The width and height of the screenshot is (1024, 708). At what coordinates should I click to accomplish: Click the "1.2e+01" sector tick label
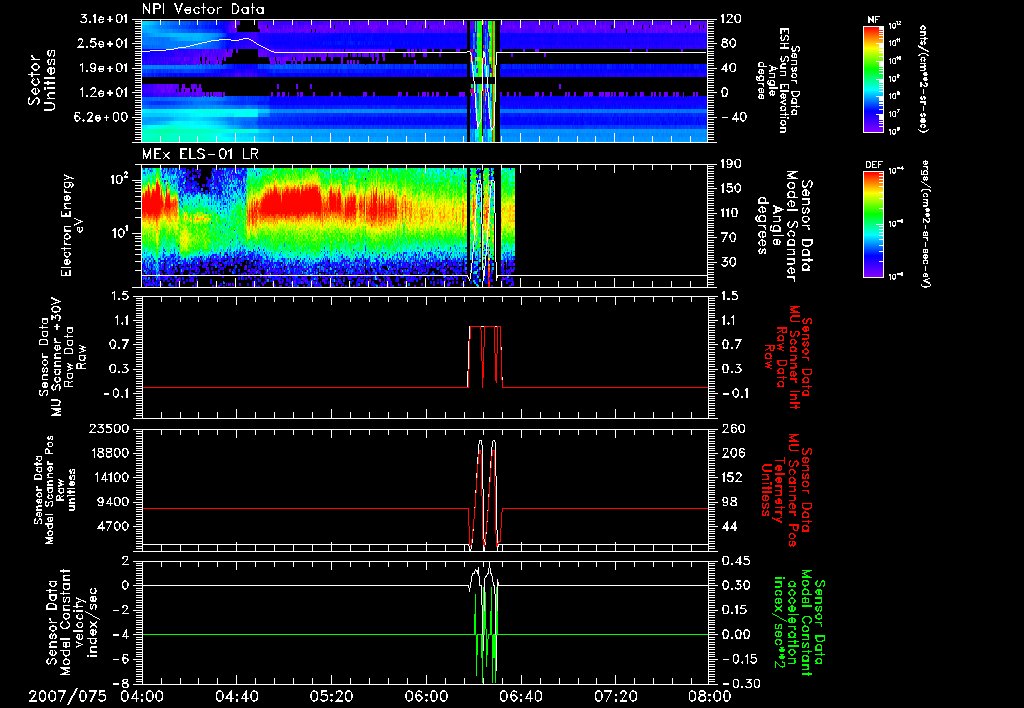point(104,93)
